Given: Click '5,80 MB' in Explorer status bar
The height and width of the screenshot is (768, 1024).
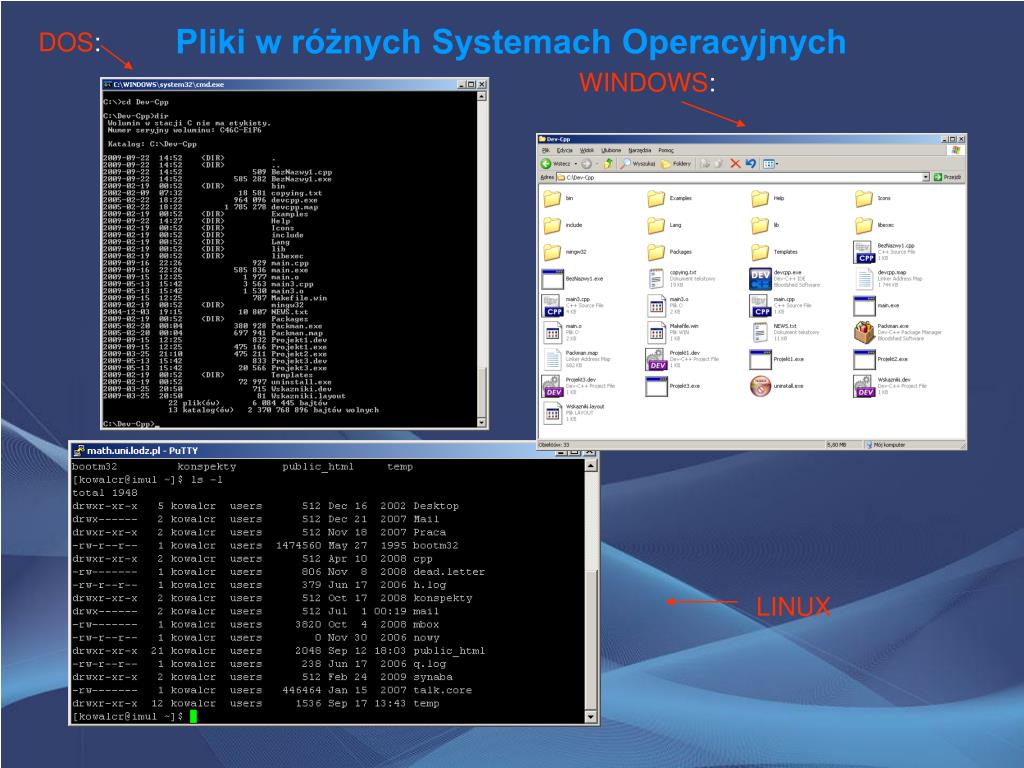Looking at the screenshot, I should point(836,445).
